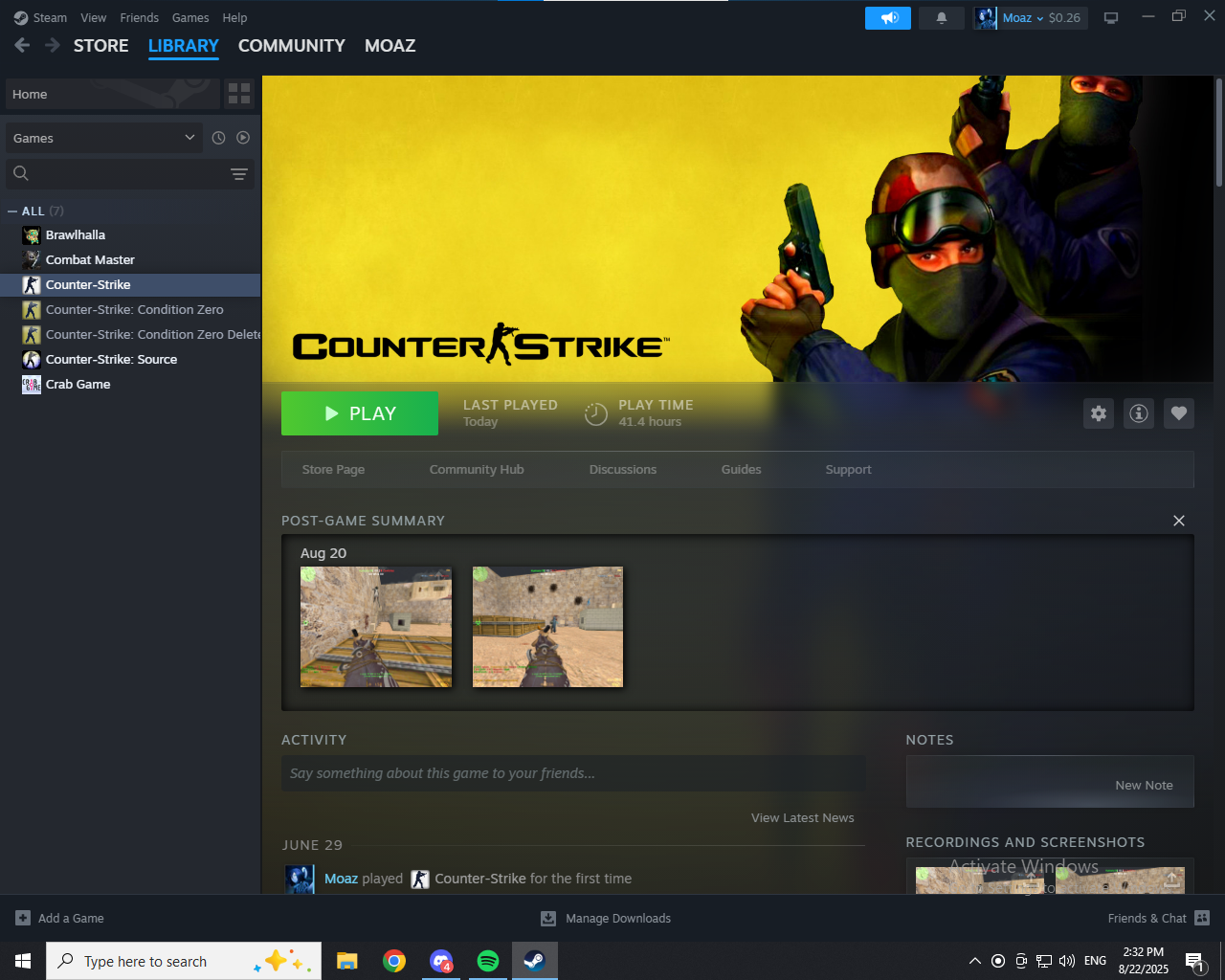This screenshot has width=1225, height=980.
Task: Collapse the ALL games category
Action: point(12,212)
